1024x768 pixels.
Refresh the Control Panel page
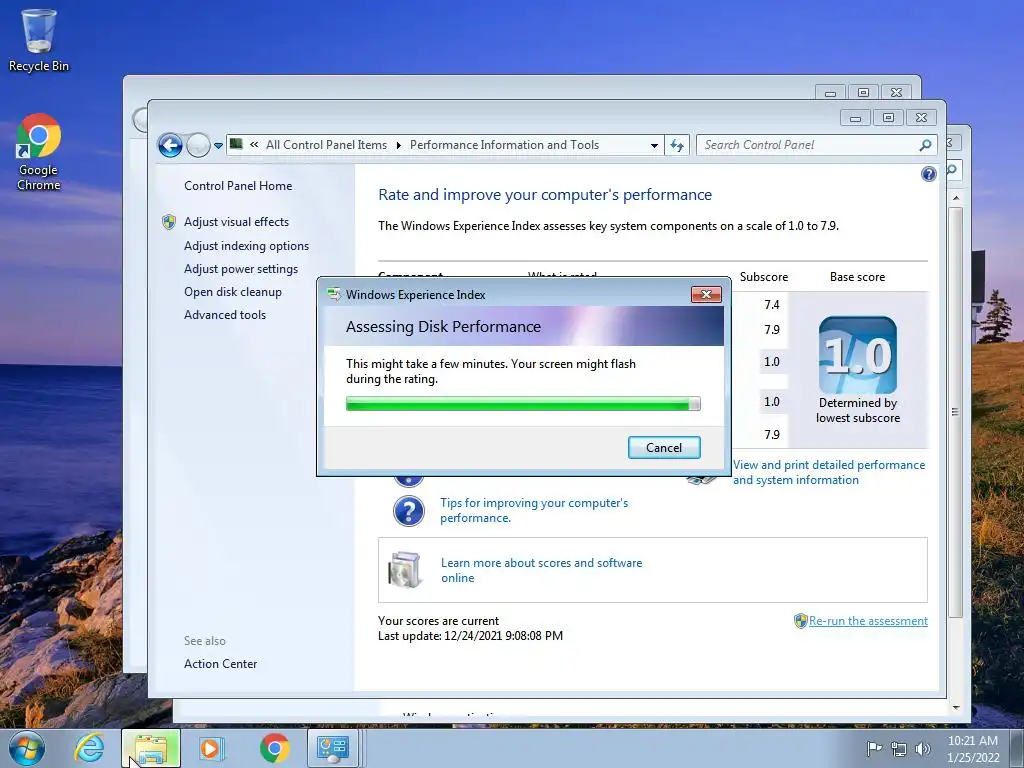[677, 145]
